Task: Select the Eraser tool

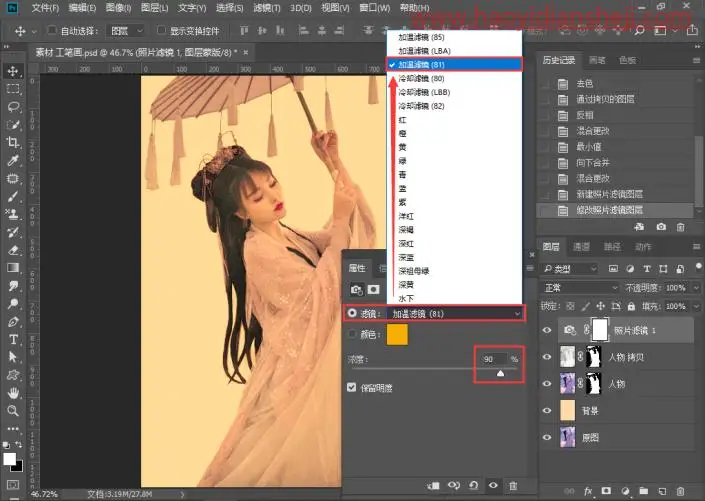Action: point(13,250)
